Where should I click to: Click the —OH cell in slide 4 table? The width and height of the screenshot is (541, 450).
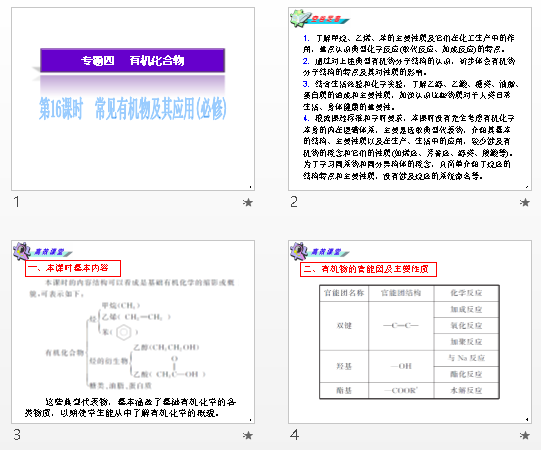(x=401, y=366)
